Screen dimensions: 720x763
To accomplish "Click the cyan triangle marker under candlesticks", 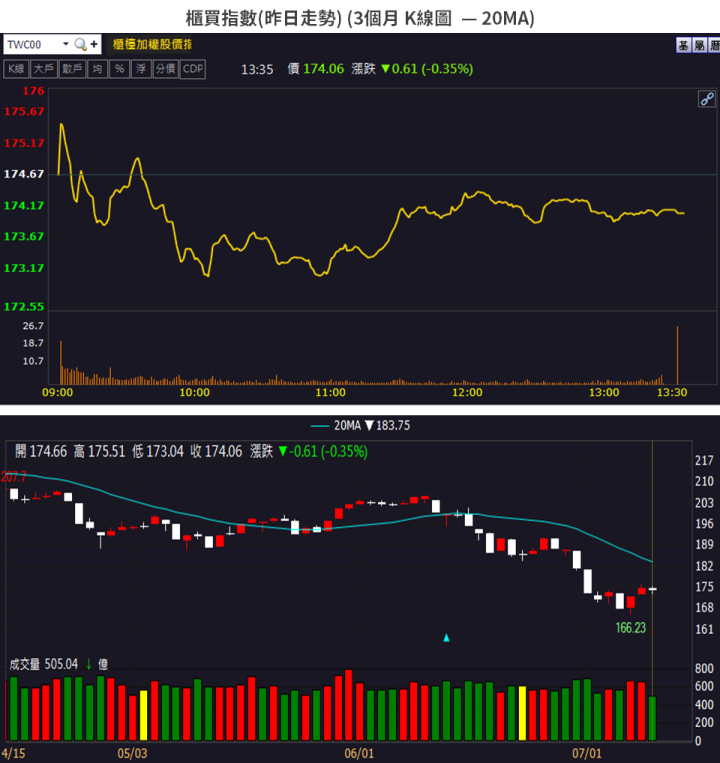I will pos(447,637).
